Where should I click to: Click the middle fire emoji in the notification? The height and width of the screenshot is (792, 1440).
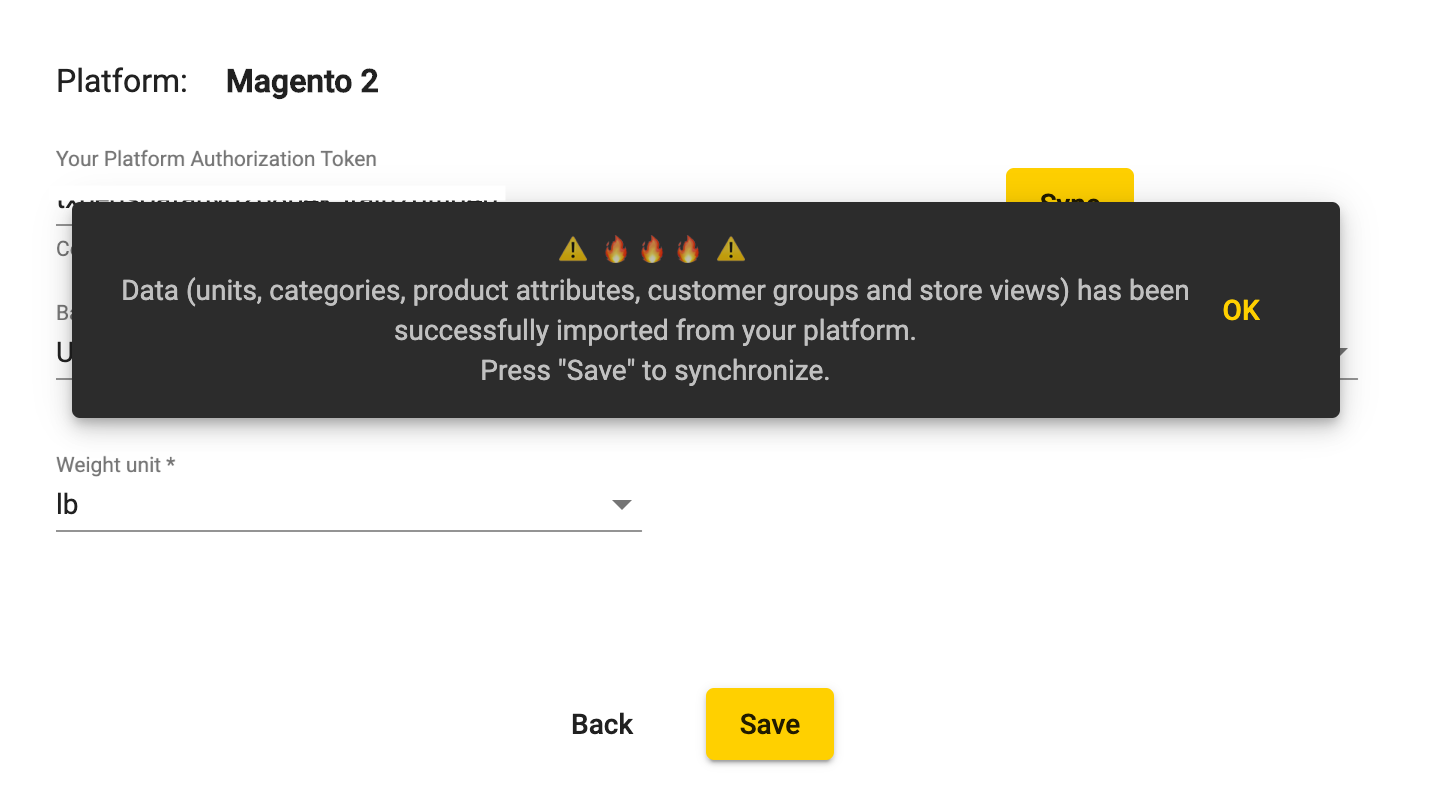tap(652, 249)
